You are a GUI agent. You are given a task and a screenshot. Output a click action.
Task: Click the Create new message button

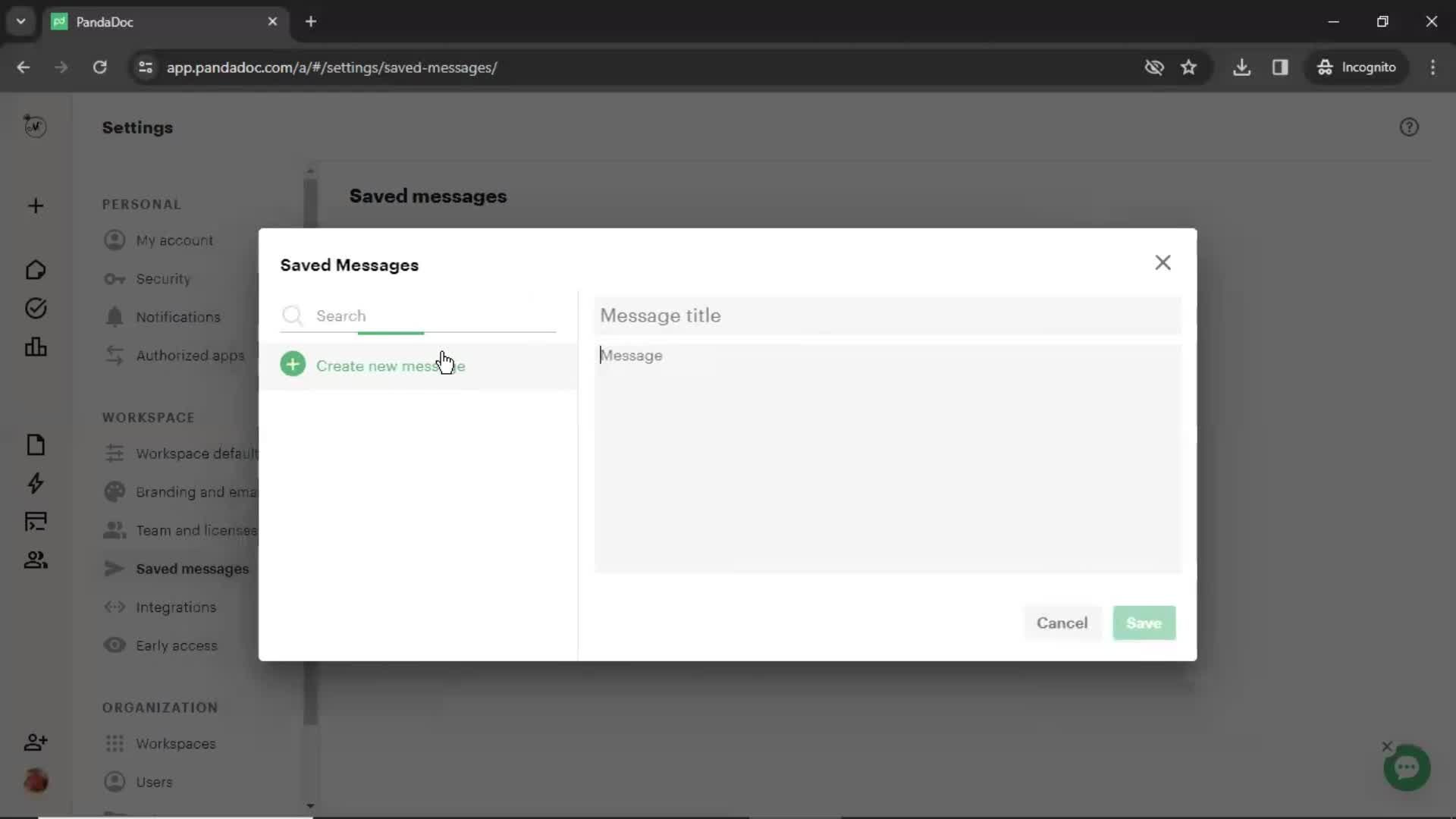[391, 365]
